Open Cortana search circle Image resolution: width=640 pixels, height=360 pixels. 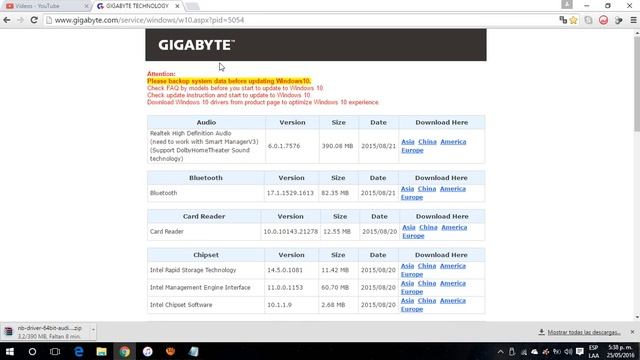tap(32, 351)
